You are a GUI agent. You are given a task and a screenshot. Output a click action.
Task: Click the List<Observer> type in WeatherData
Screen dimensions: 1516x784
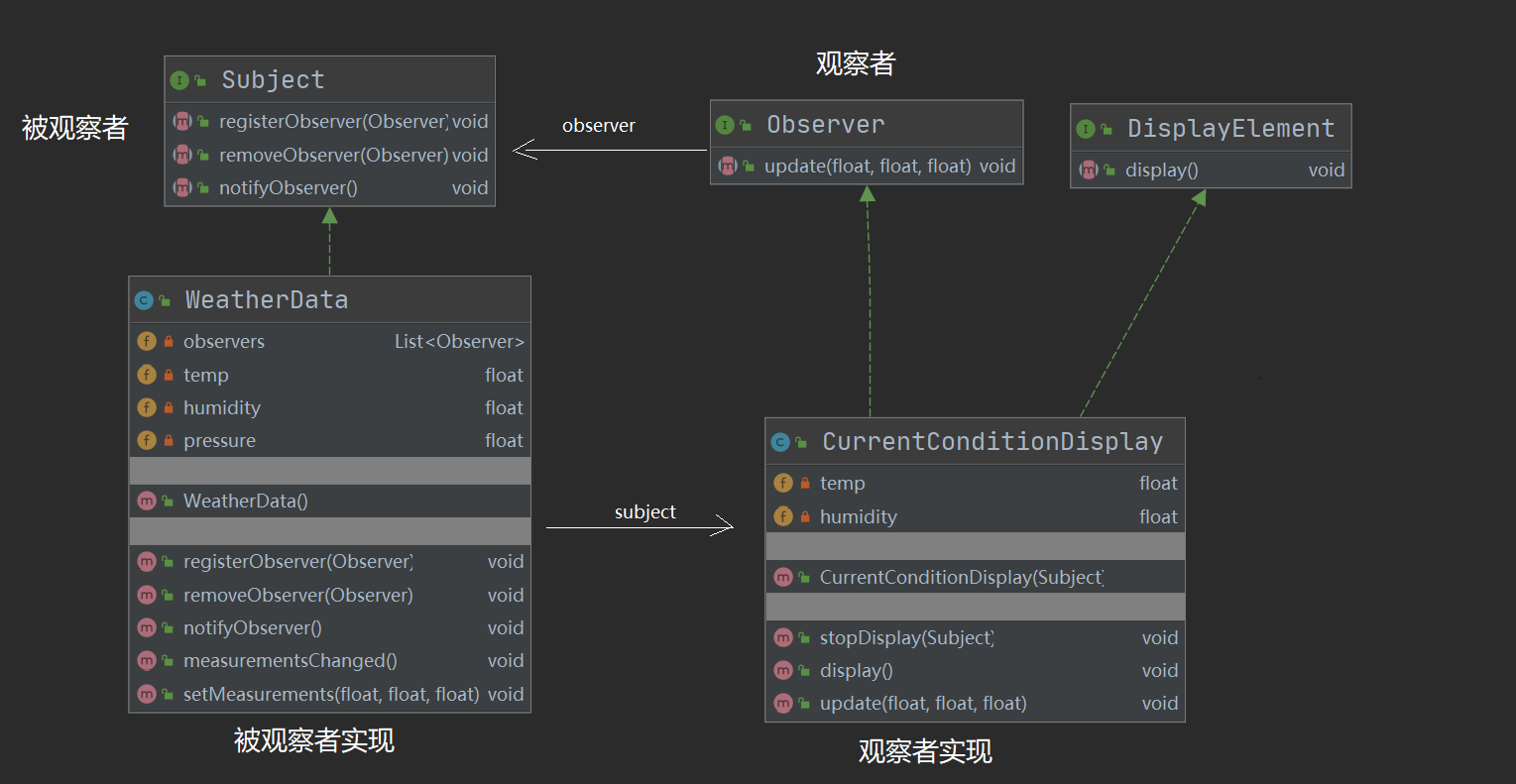click(459, 342)
